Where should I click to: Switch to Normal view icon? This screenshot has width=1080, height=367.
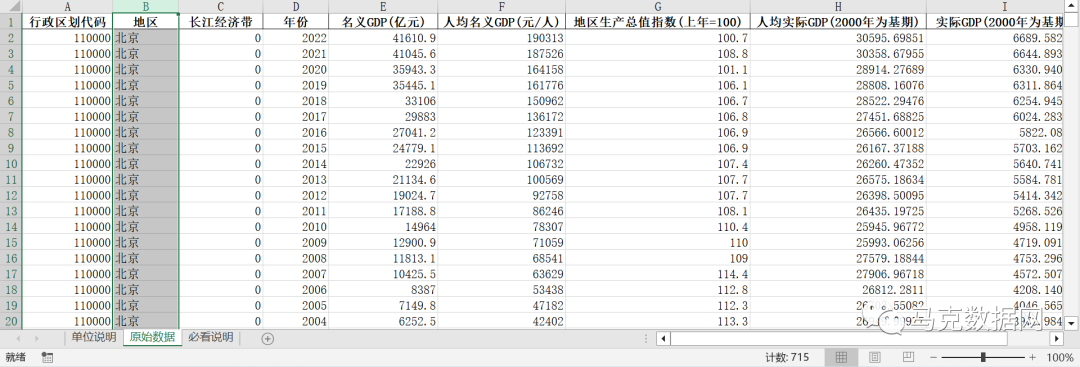tap(841, 357)
